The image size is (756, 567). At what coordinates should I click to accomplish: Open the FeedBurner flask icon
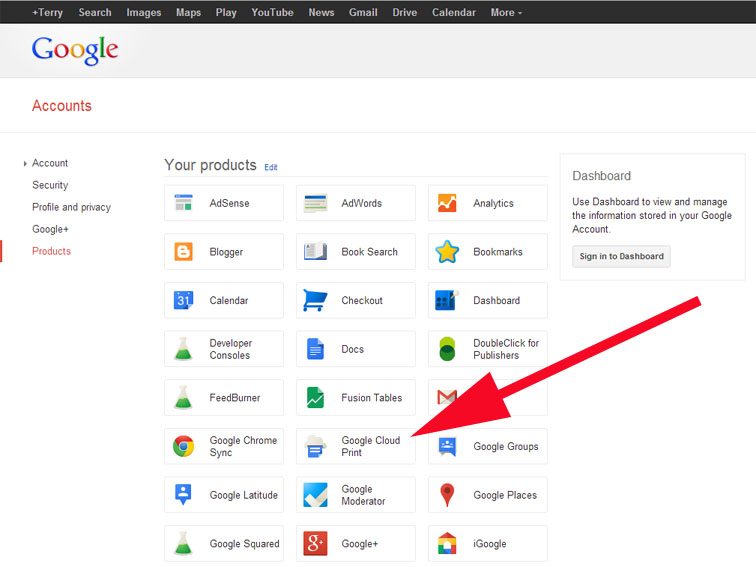(x=183, y=397)
